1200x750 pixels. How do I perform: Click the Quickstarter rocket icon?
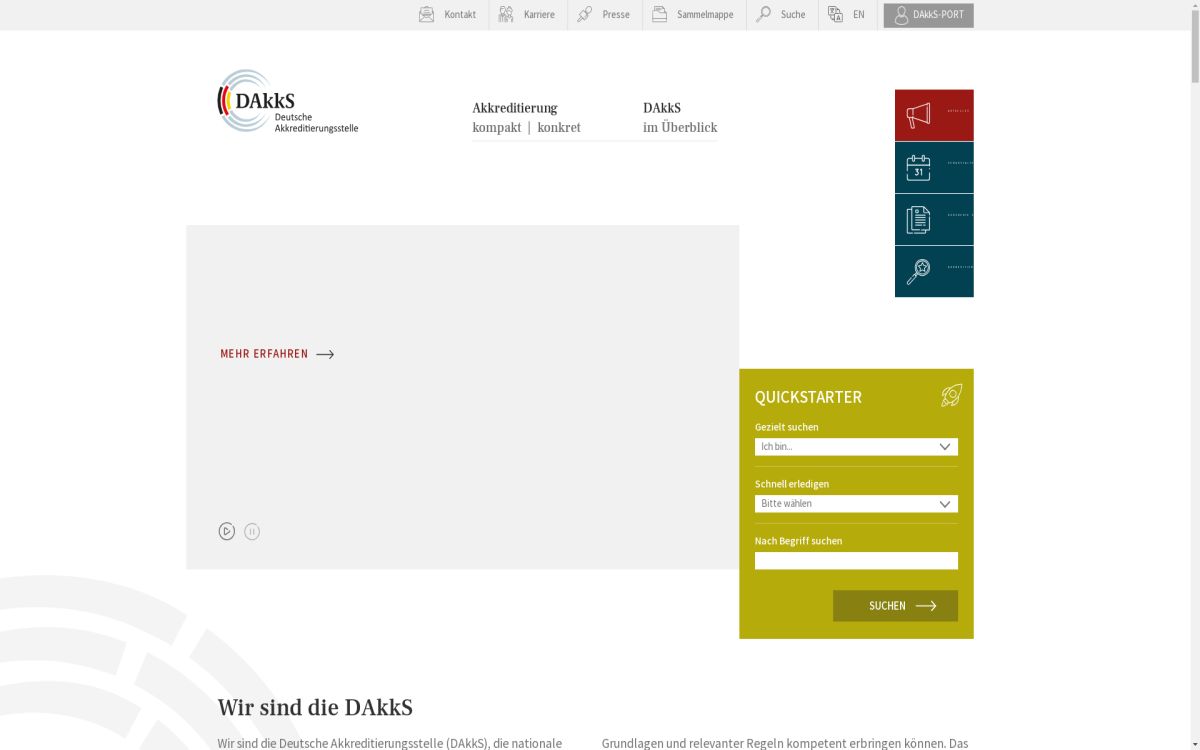(x=950, y=396)
